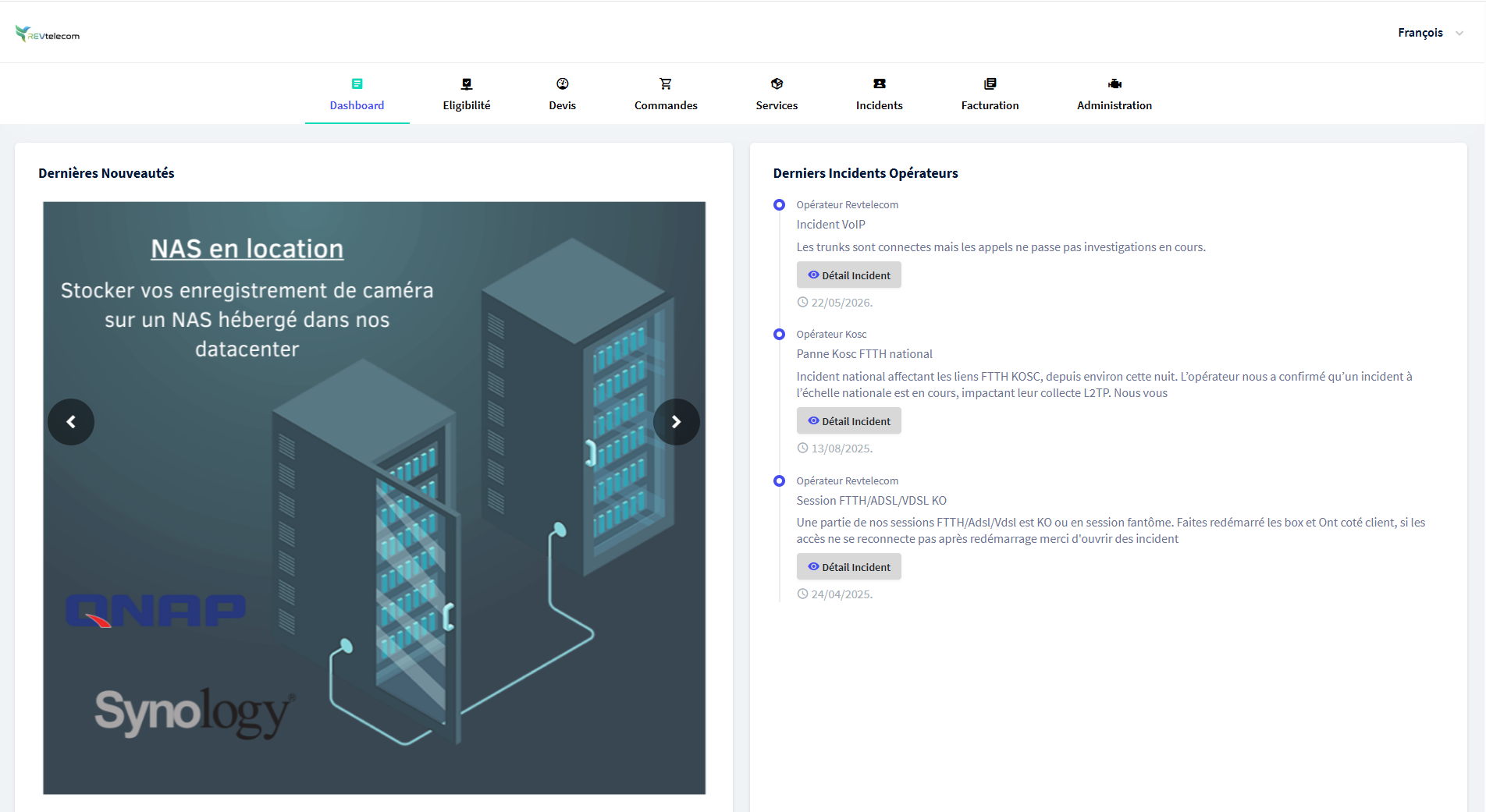Click the clock icon beside 13/08/2025
This screenshot has height=812, width=1486.
click(x=802, y=448)
